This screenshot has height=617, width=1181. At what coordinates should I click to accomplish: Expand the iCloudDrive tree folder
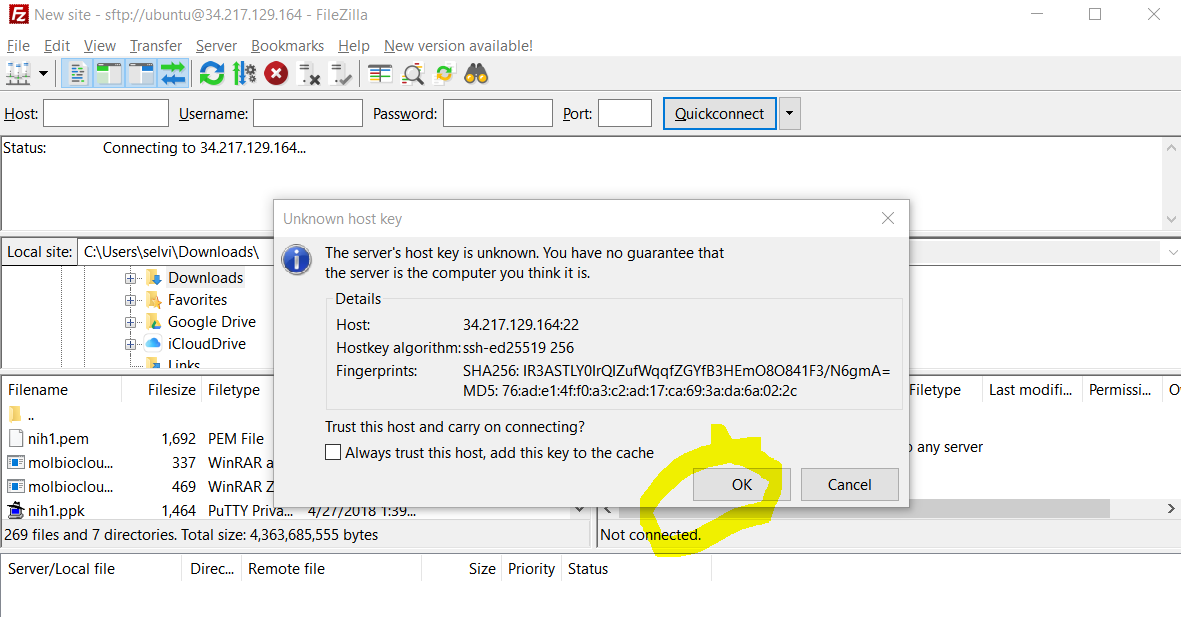pyautogui.click(x=130, y=344)
